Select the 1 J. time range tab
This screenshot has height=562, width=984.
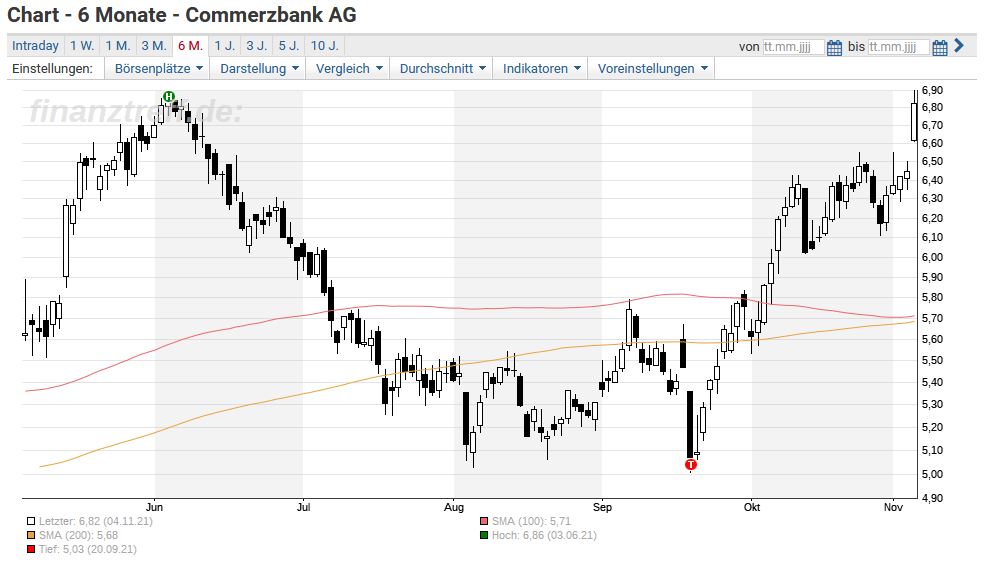(x=224, y=46)
